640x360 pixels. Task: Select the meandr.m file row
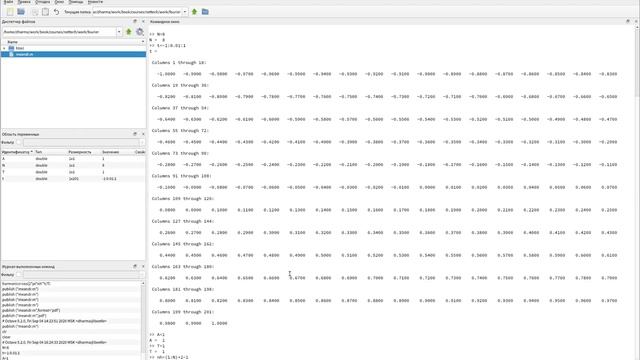(73, 54)
